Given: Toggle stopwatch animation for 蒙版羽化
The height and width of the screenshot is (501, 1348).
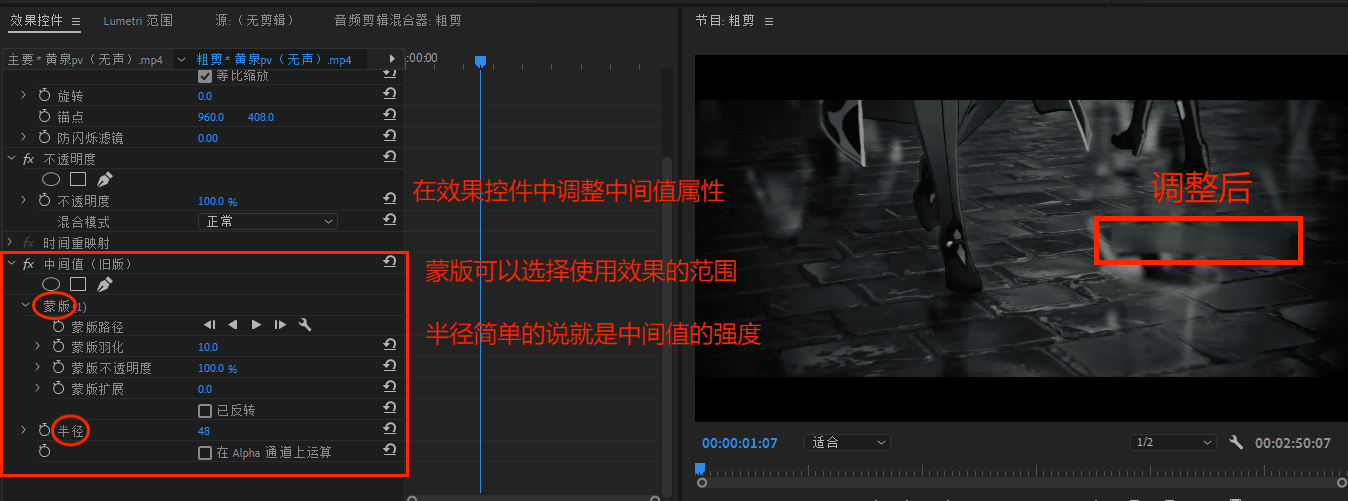Looking at the screenshot, I should (59, 347).
